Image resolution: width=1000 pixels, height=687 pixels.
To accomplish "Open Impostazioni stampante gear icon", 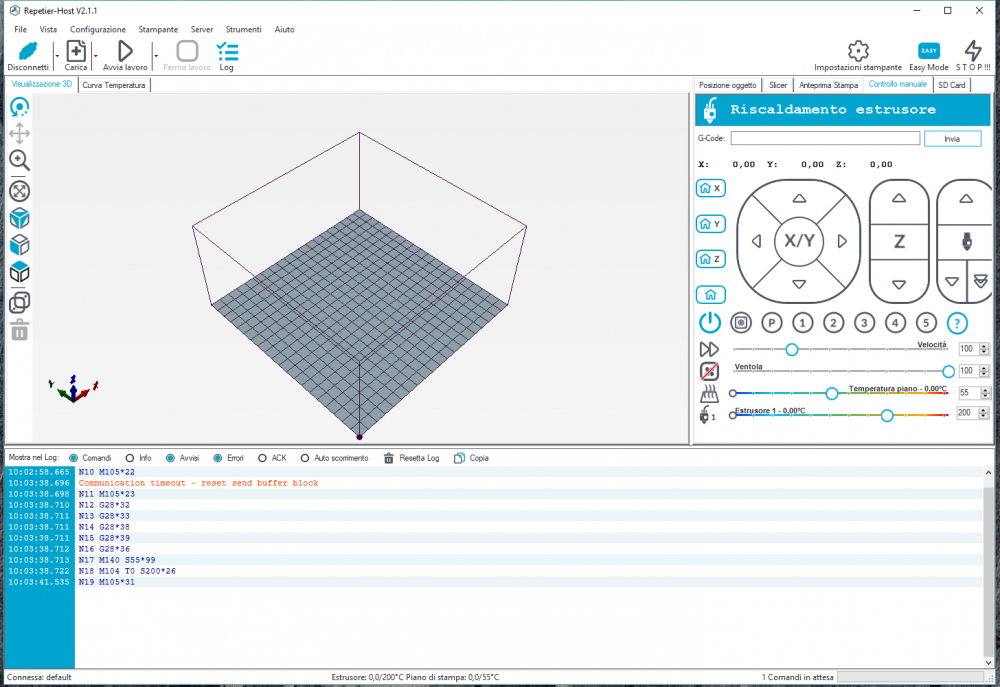I will 857,51.
